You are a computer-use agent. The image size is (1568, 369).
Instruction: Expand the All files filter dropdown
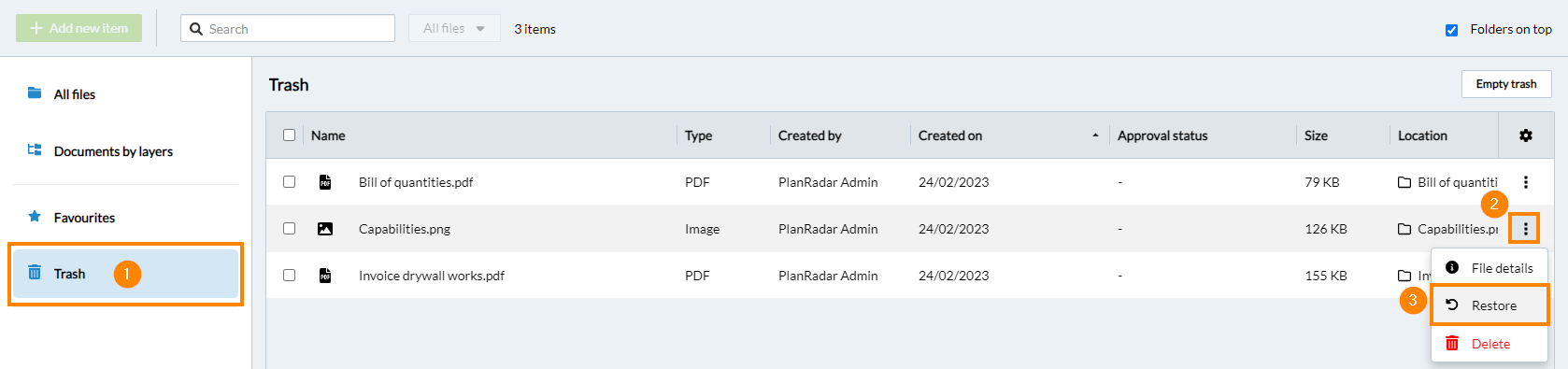[x=454, y=28]
